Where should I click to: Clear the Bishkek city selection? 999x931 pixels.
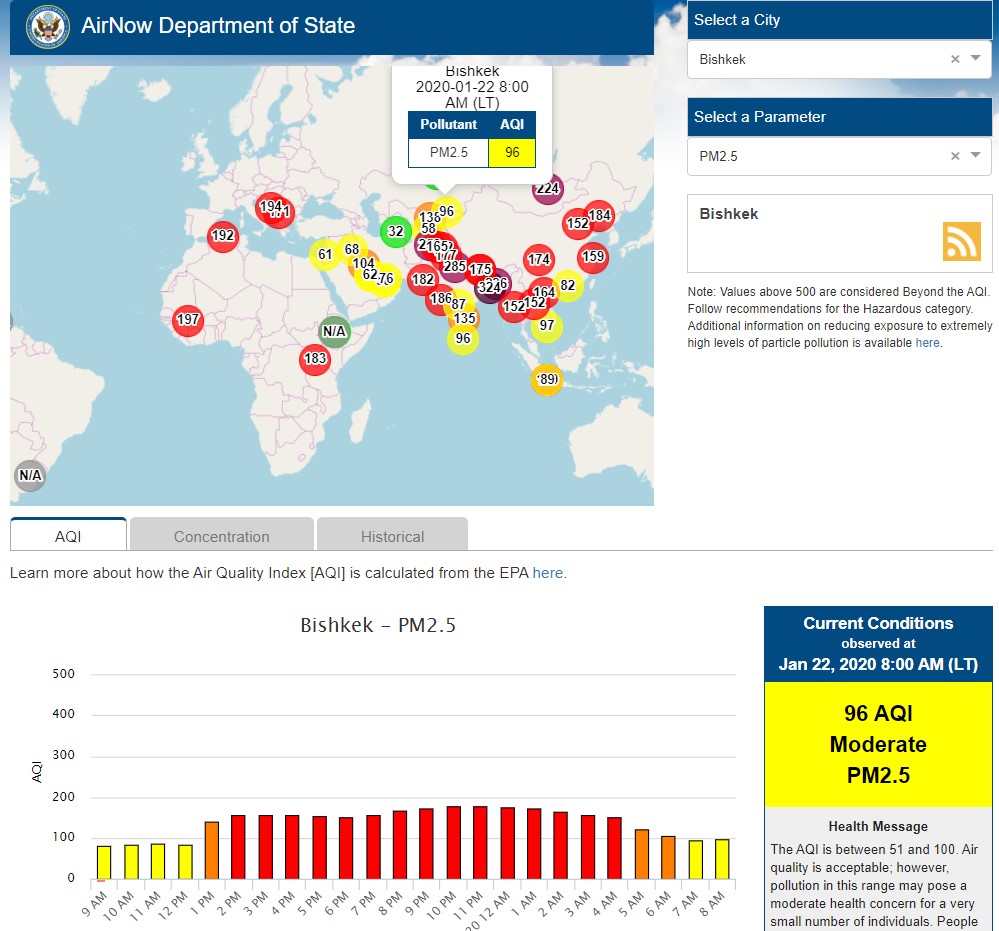coord(954,59)
